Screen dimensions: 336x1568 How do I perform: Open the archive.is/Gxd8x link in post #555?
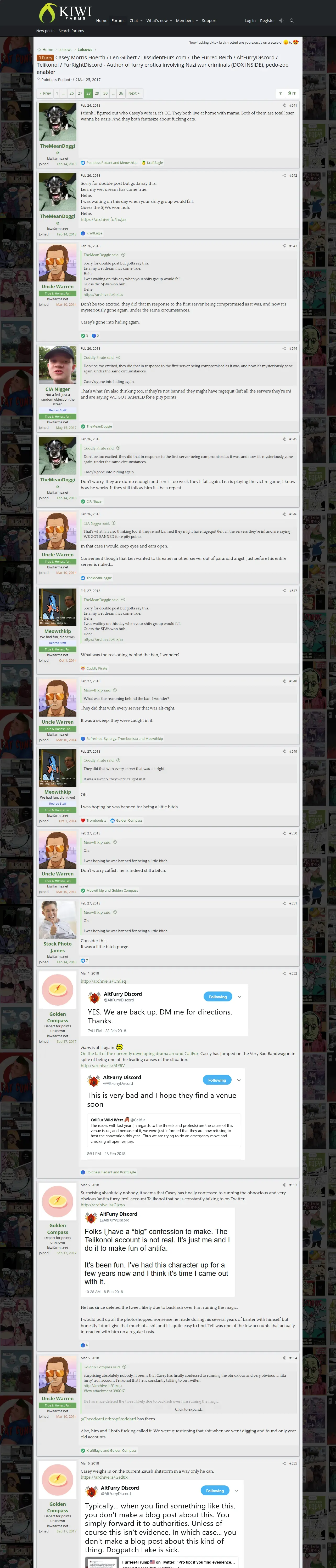[104, 1477]
